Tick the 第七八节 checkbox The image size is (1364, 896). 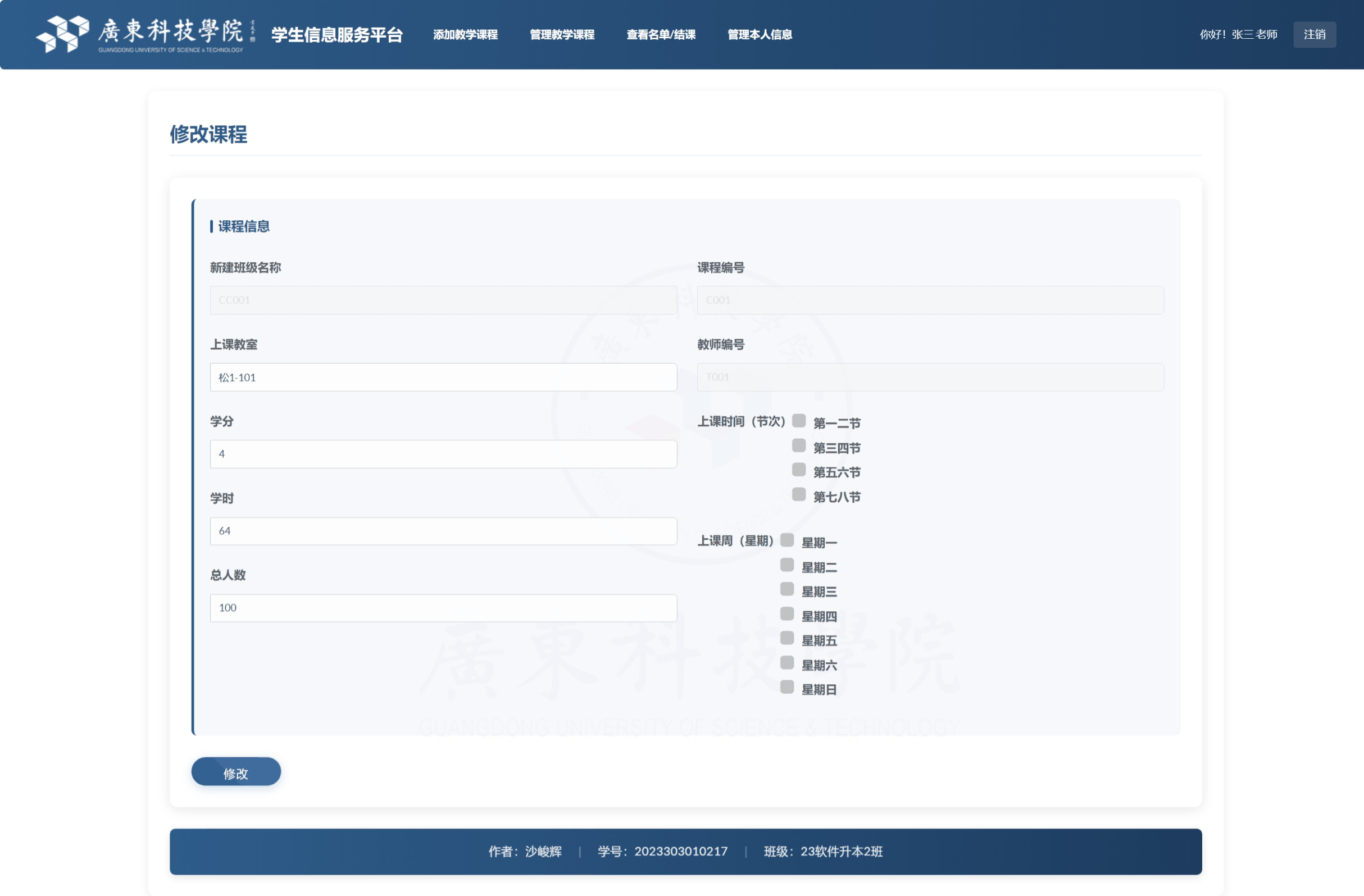point(798,495)
